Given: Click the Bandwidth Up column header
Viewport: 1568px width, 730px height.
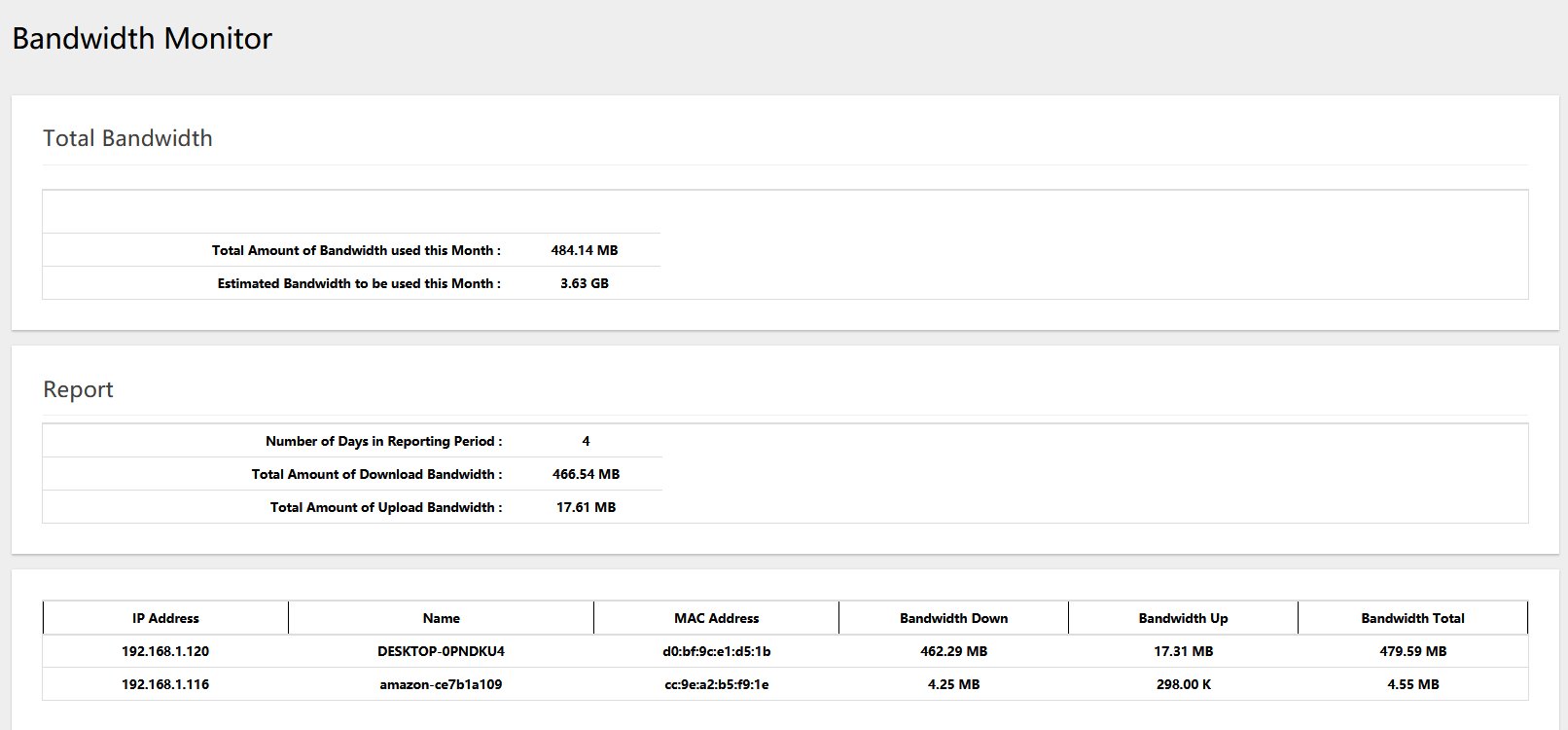Looking at the screenshot, I should point(1184,618).
